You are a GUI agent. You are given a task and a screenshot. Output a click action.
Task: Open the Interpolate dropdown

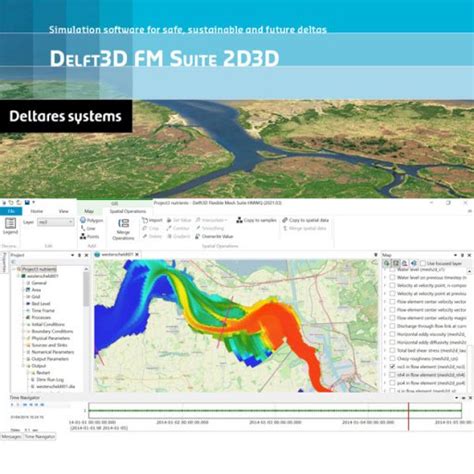pyautogui.click(x=211, y=220)
